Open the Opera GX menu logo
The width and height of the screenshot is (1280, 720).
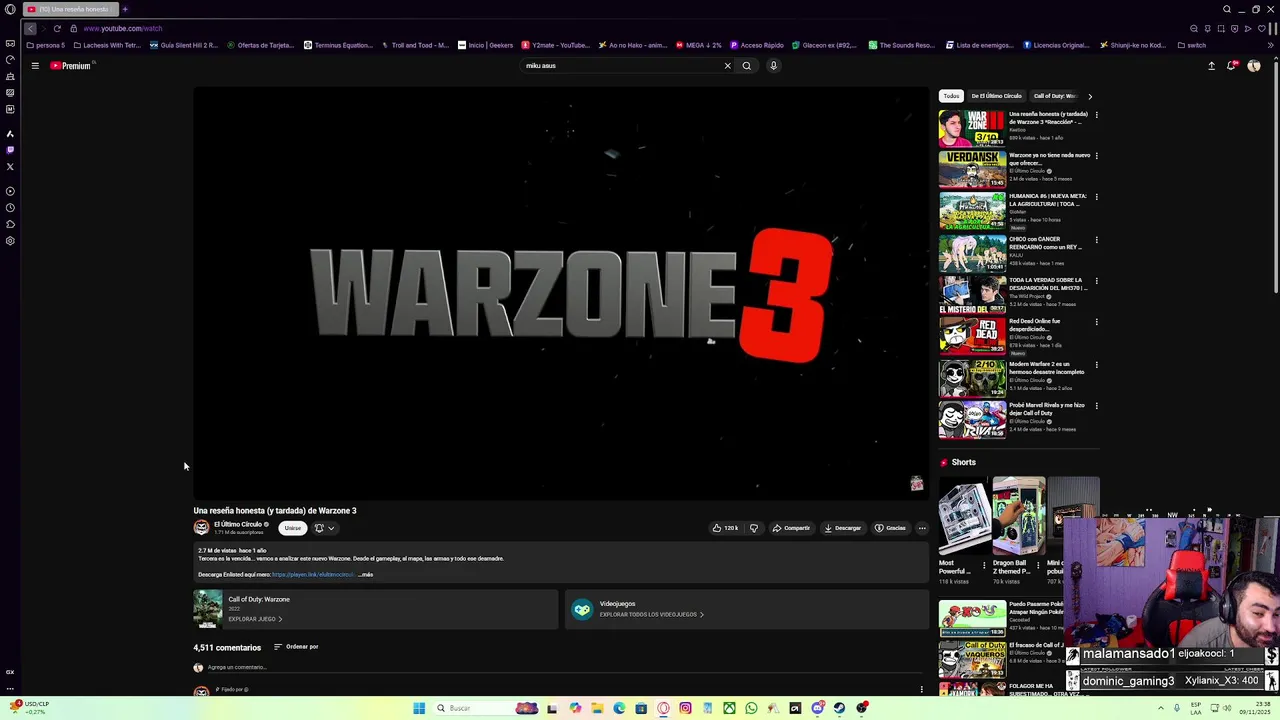pyautogui.click(x=10, y=9)
